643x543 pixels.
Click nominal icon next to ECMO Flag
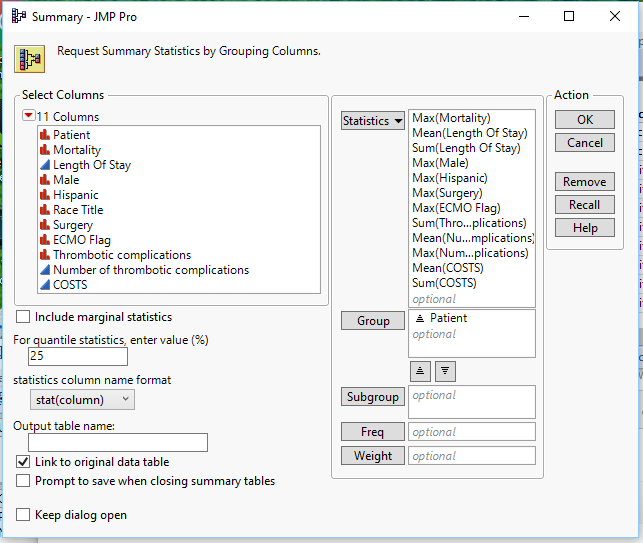tap(45, 240)
